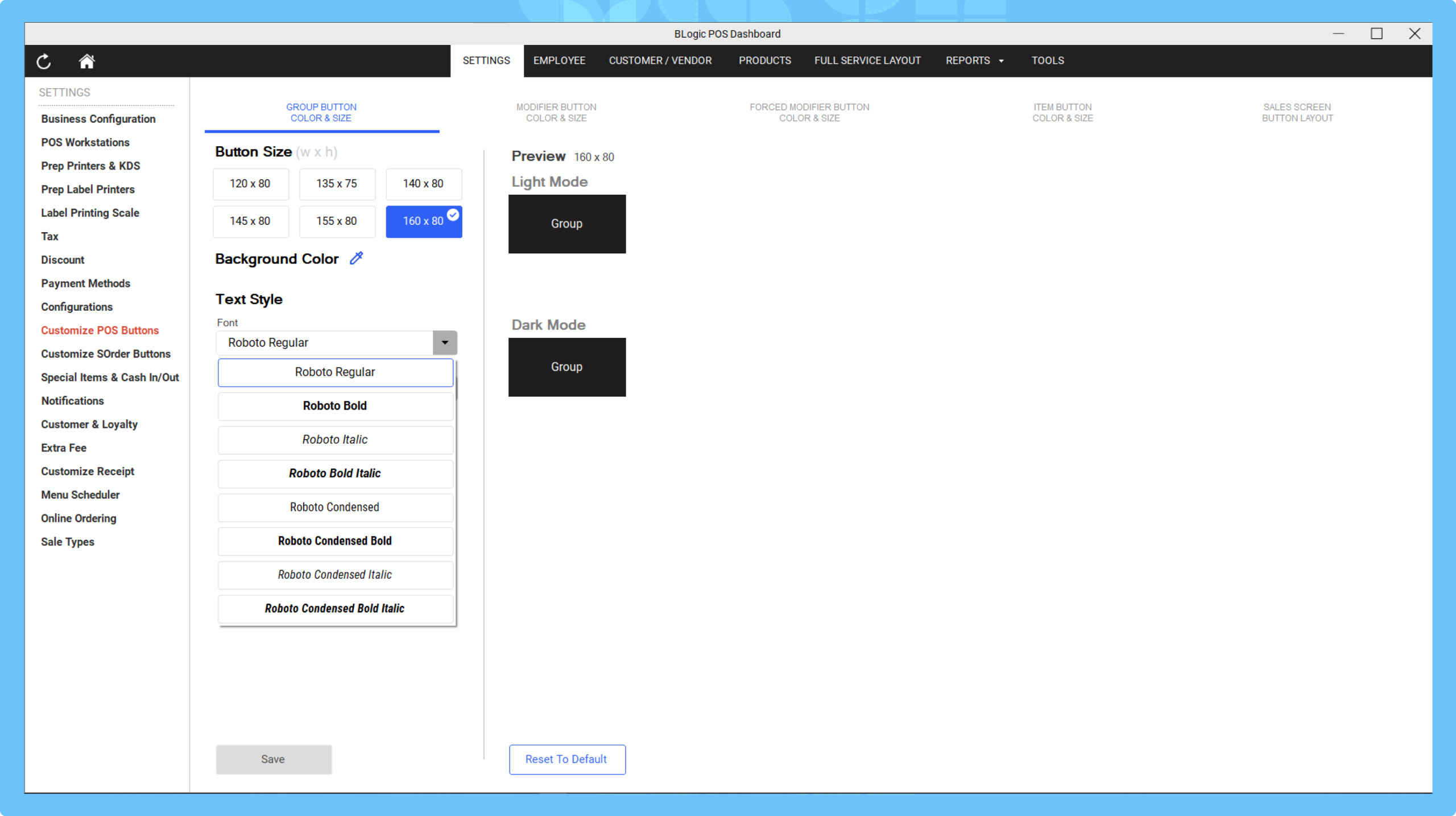The image size is (1456, 816).
Task: Select Roboto Condensed font option
Action: (335, 508)
